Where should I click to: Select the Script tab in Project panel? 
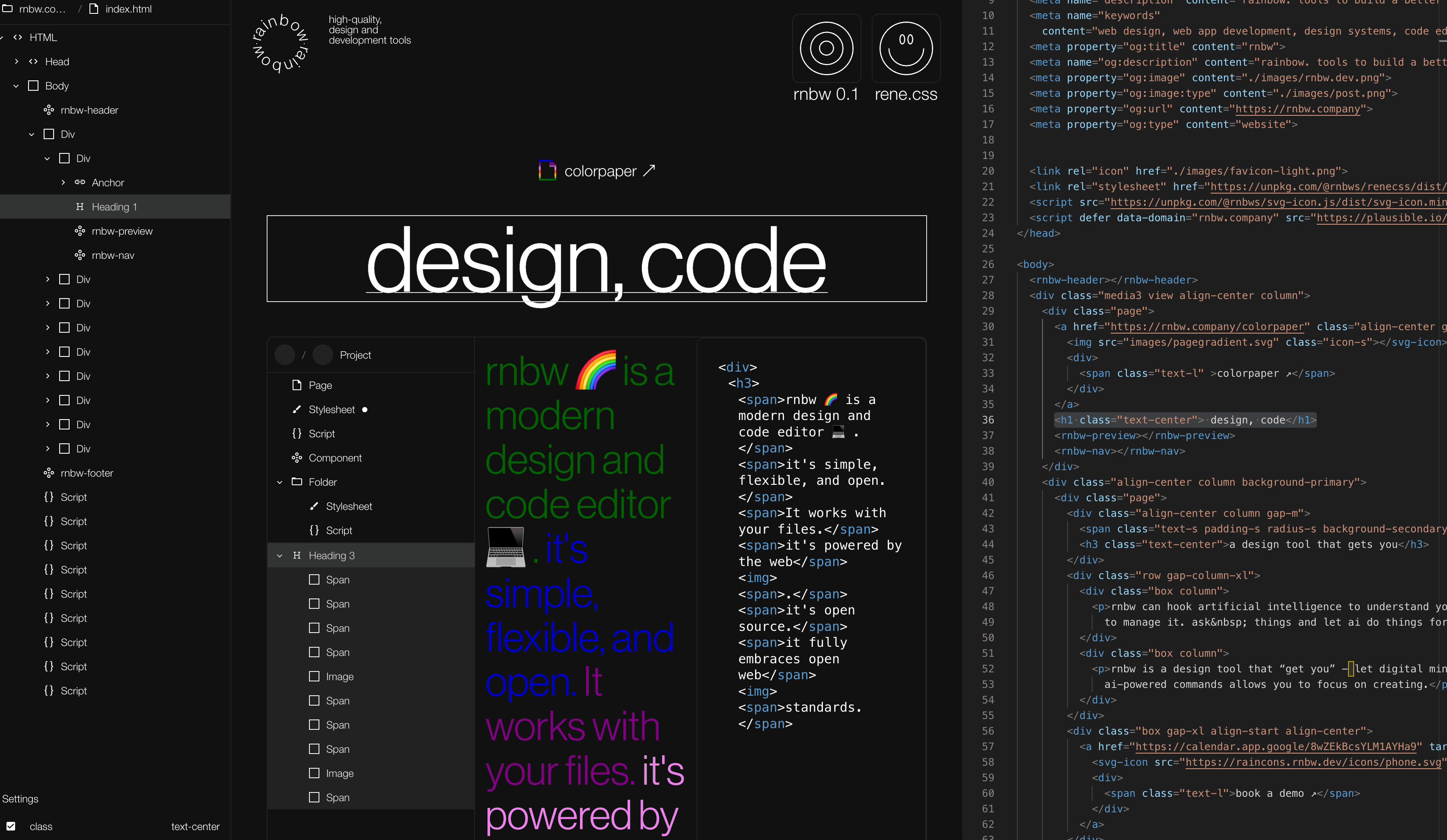tap(322, 433)
